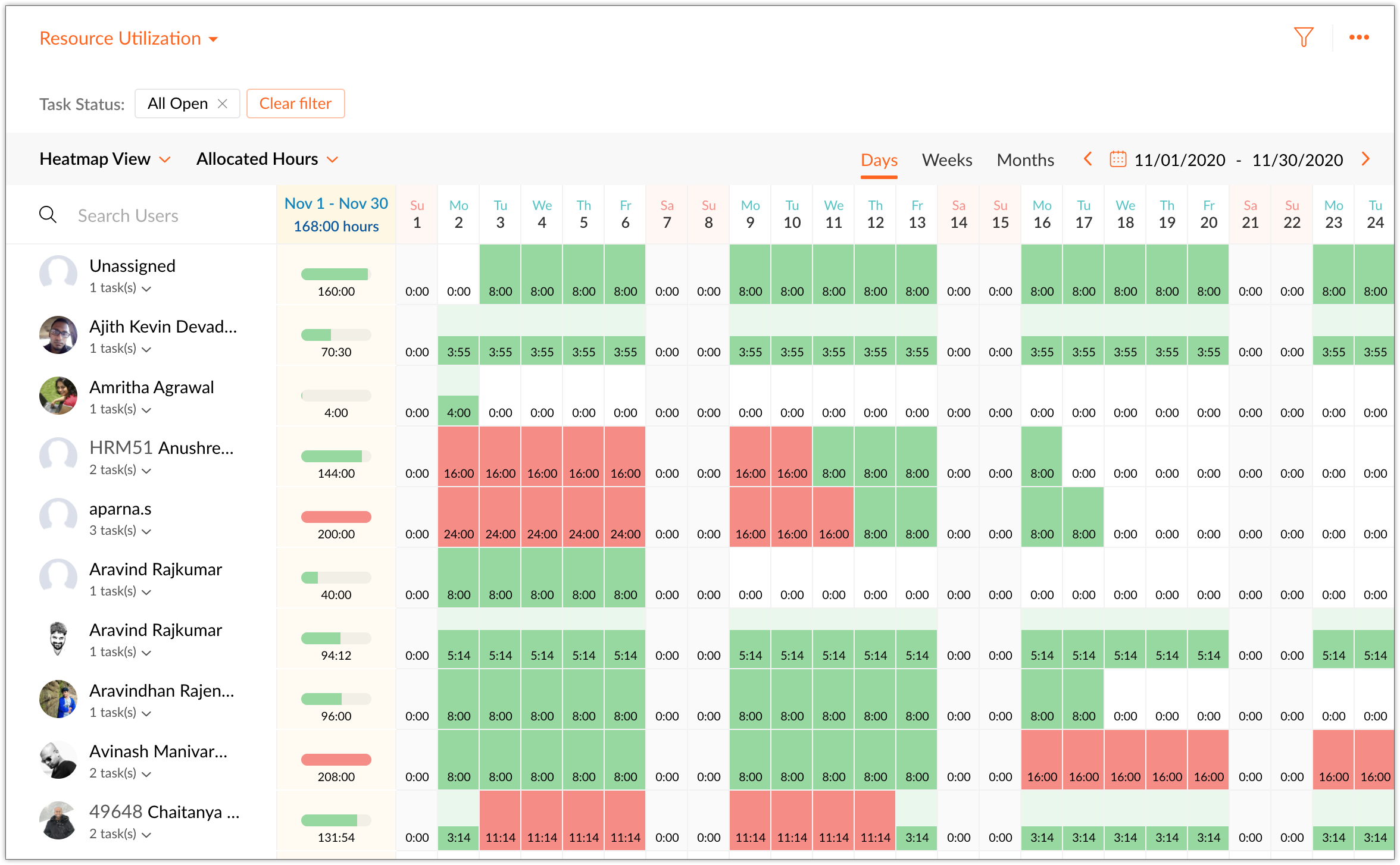Click Ajith Kevin Devad avatar photo

58,335
